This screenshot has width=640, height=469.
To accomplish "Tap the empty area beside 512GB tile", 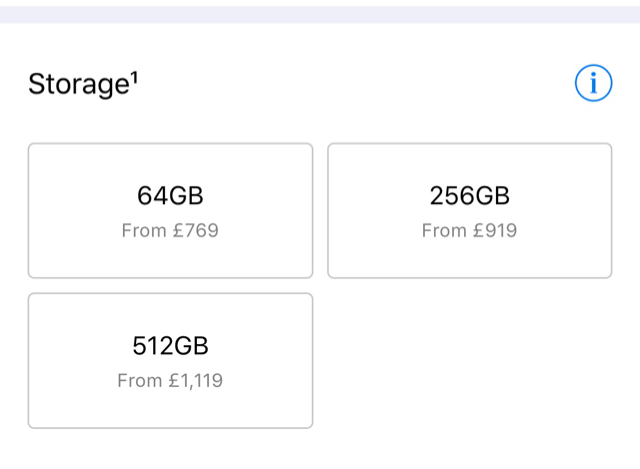I will (x=469, y=360).
